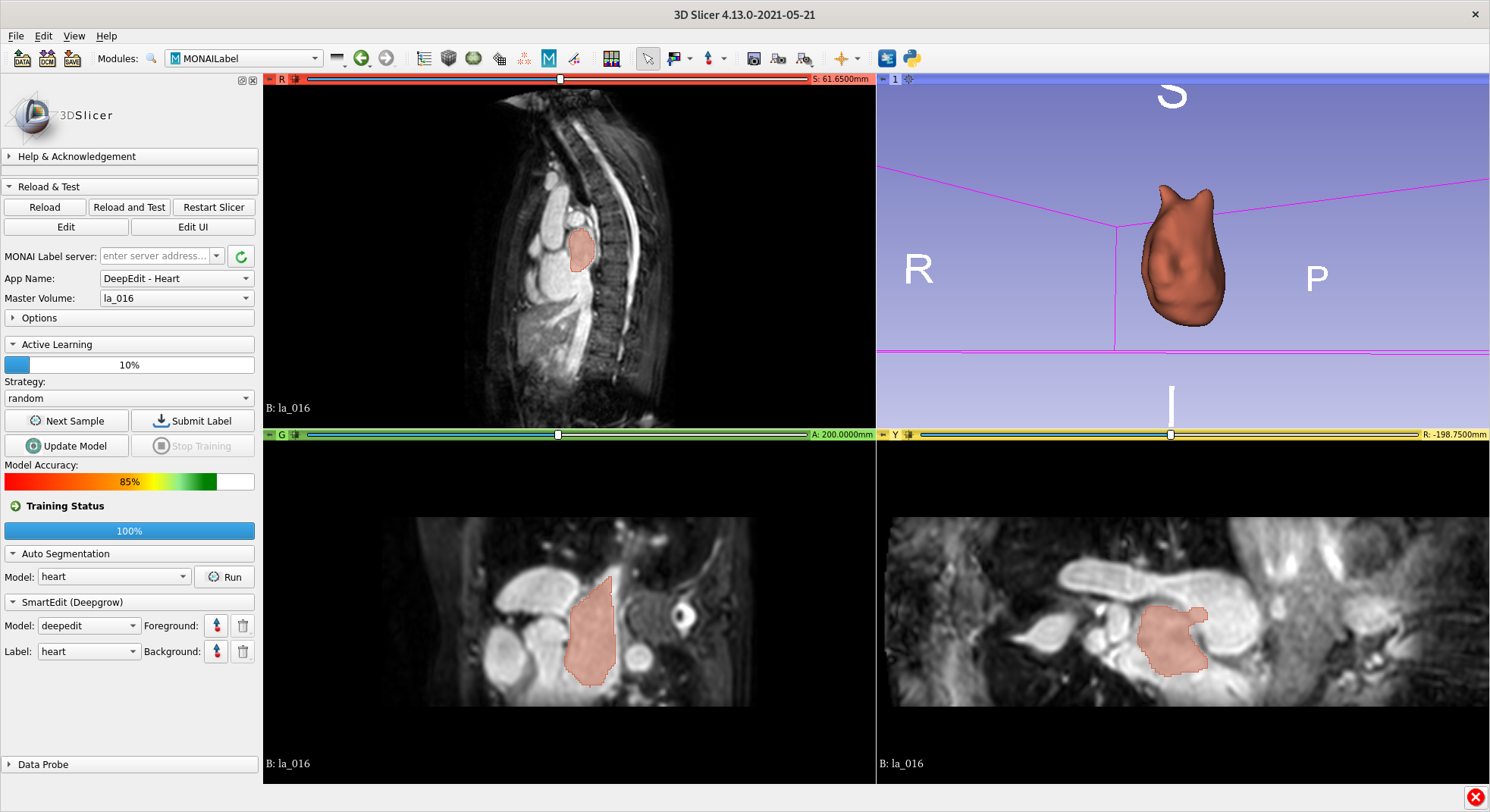Open the Label heart dropdown
This screenshot has width=1490, height=812.
point(89,651)
